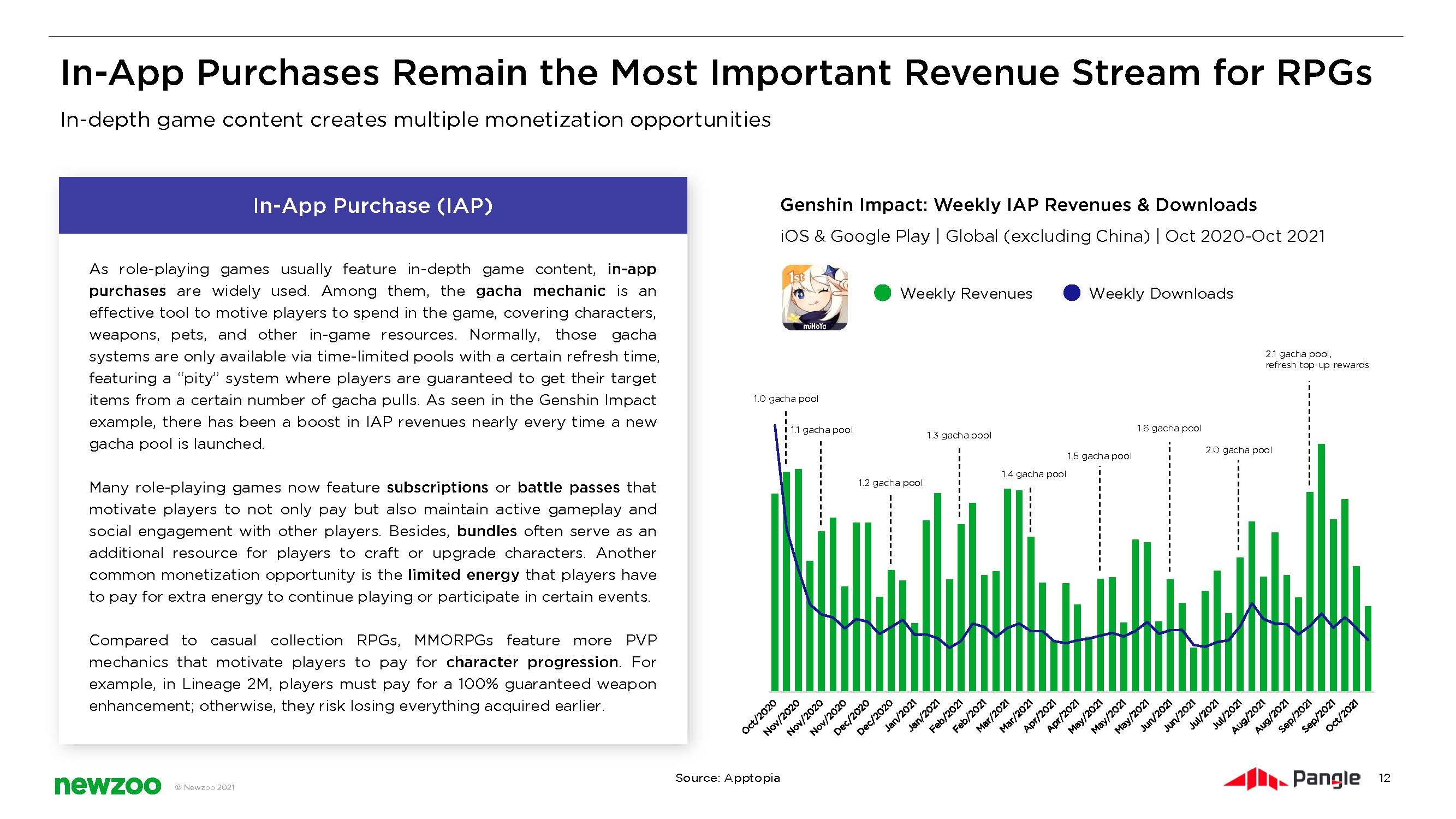Click the 2.0 gacha pool label

pyautogui.click(x=1238, y=450)
